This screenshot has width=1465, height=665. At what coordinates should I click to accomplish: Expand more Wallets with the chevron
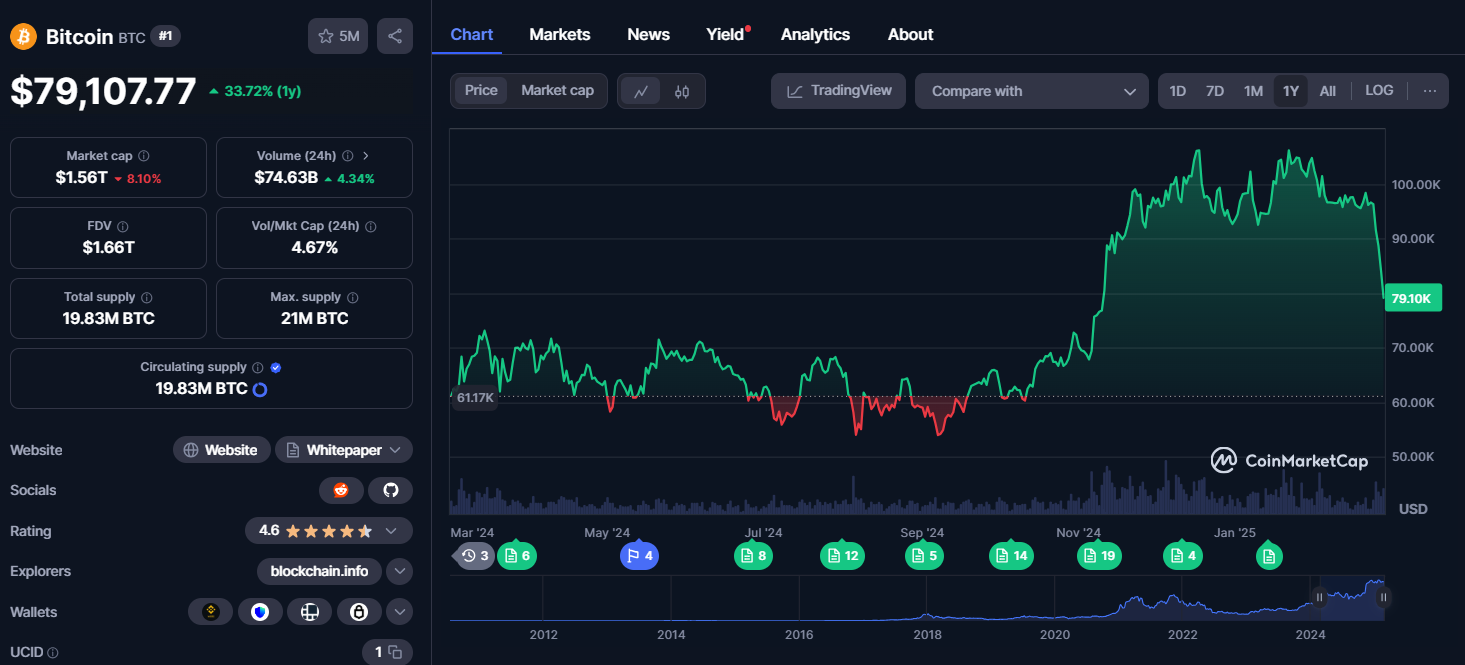(400, 611)
